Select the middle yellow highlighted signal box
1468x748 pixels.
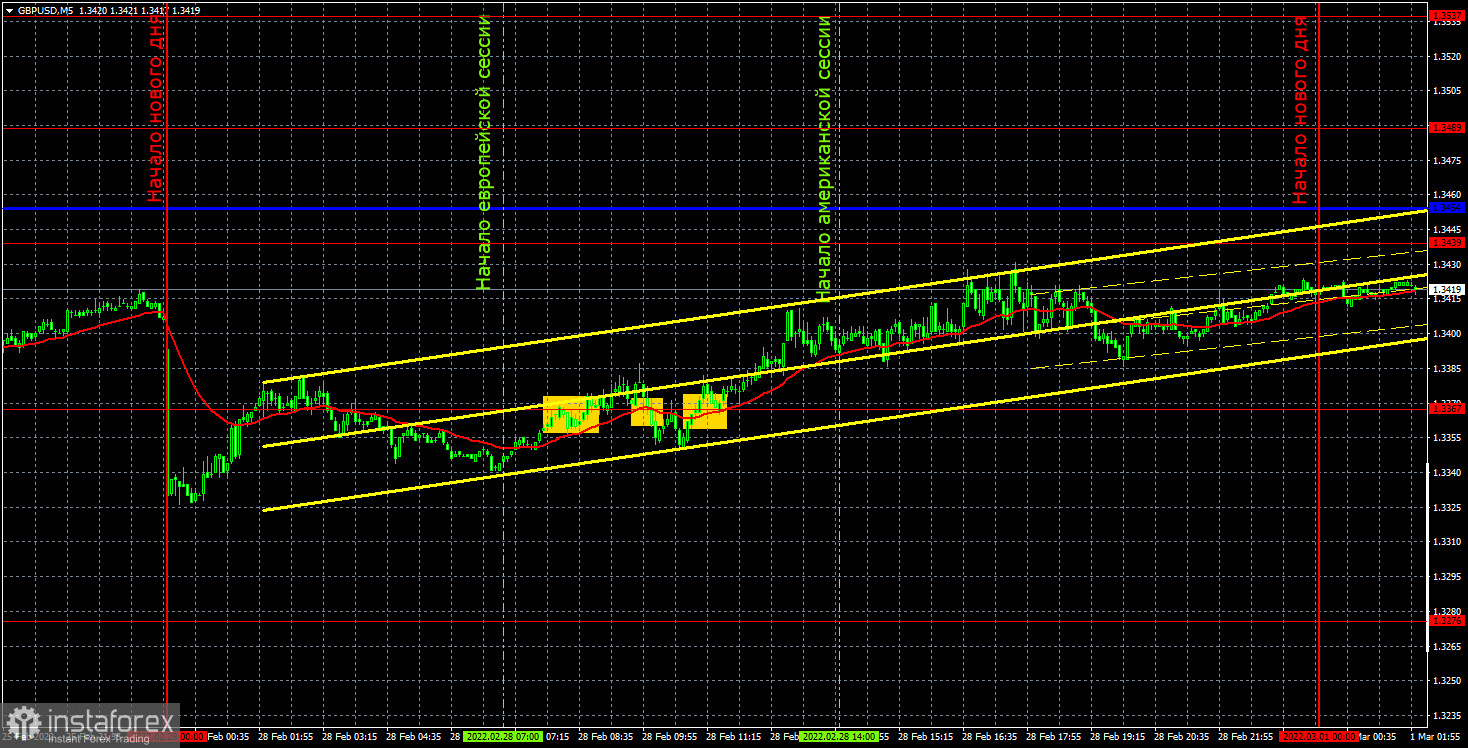(x=647, y=412)
